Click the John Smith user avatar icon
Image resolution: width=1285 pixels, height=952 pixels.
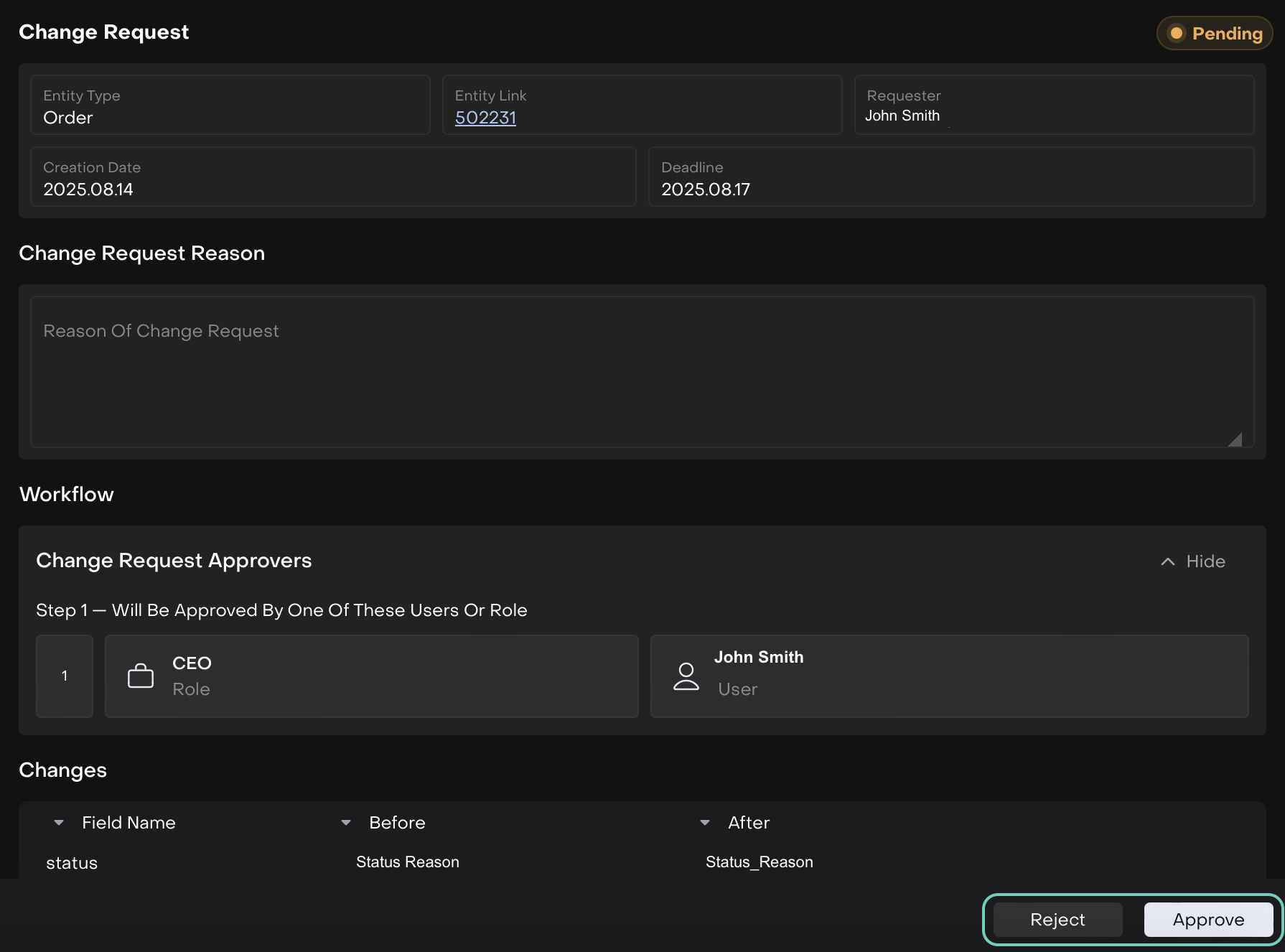[686, 676]
